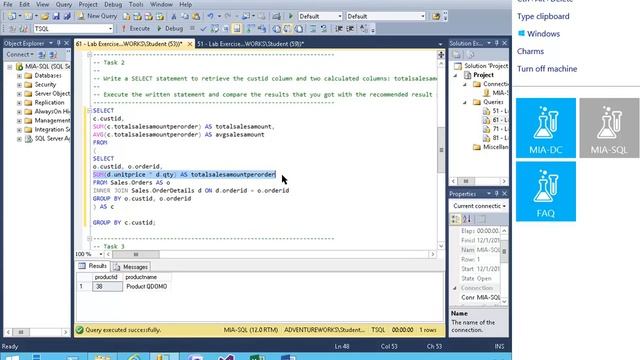
Task: Open the Tools menu
Action: coord(136,4)
